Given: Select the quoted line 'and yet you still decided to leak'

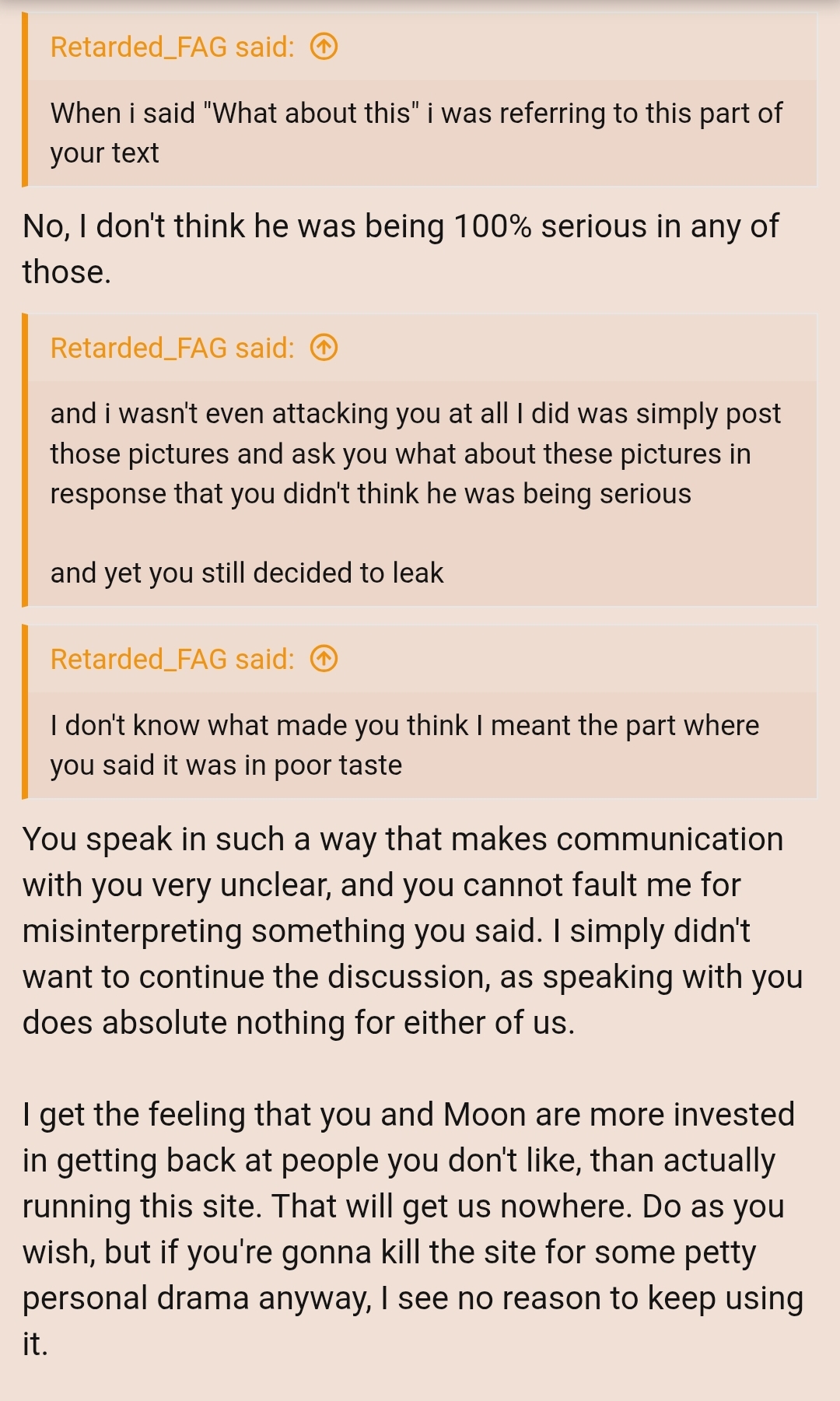Looking at the screenshot, I should point(247,573).
